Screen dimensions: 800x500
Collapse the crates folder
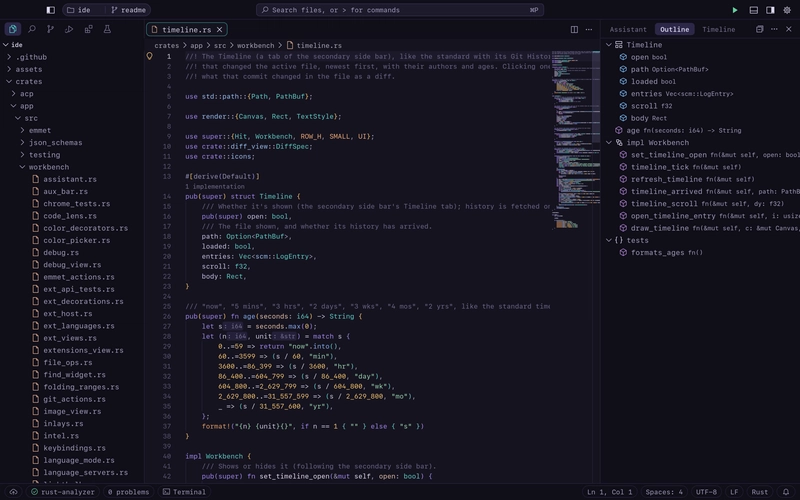click(x=72, y=81)
